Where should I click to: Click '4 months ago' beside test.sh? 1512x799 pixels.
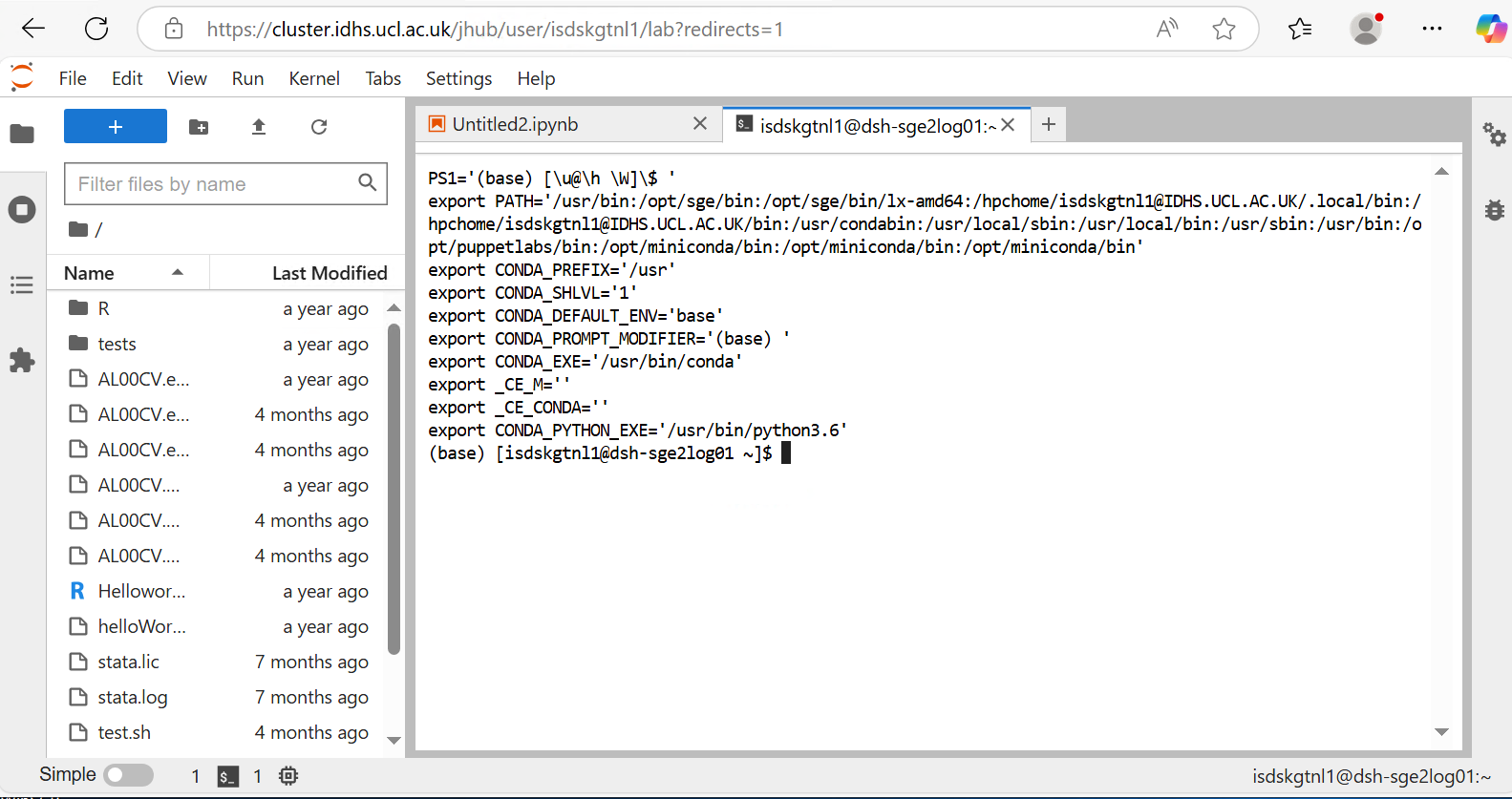click(x=311, y=732)
